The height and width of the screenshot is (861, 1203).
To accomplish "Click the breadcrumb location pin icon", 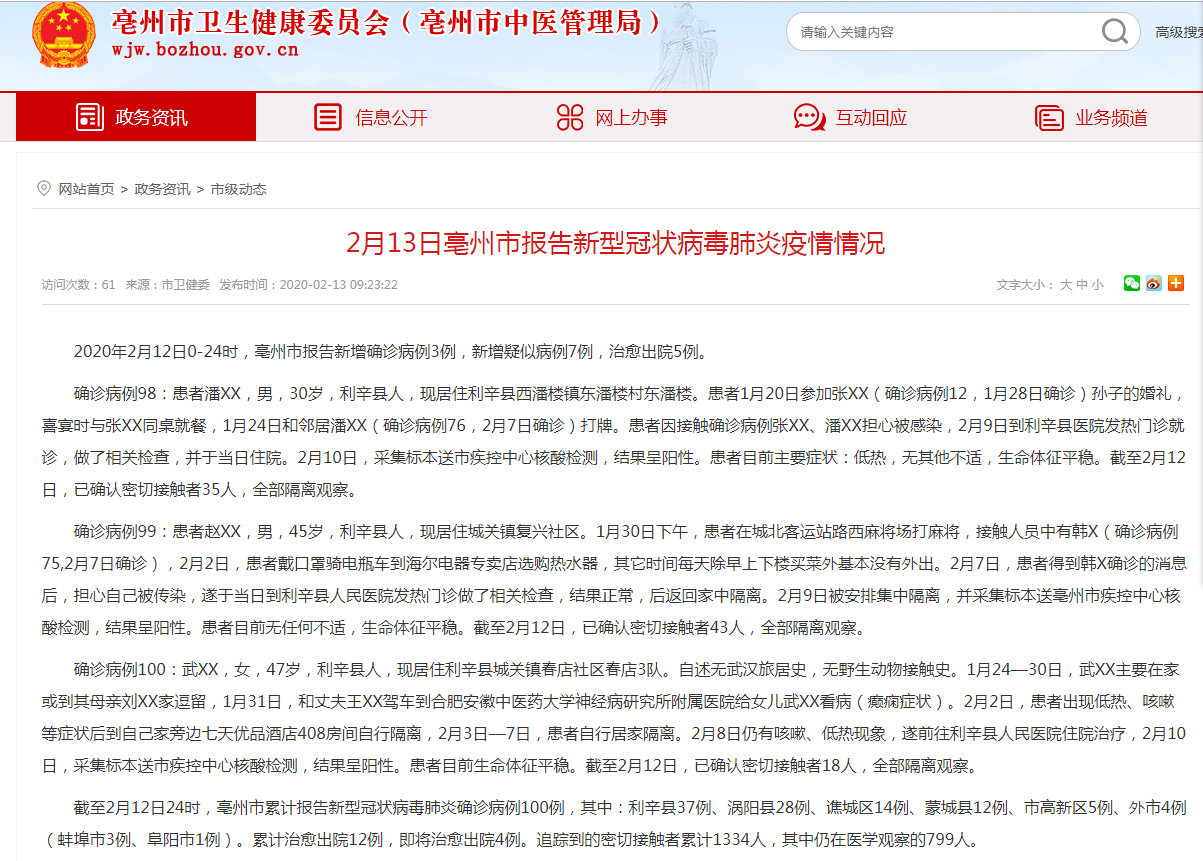I will 44,188.
